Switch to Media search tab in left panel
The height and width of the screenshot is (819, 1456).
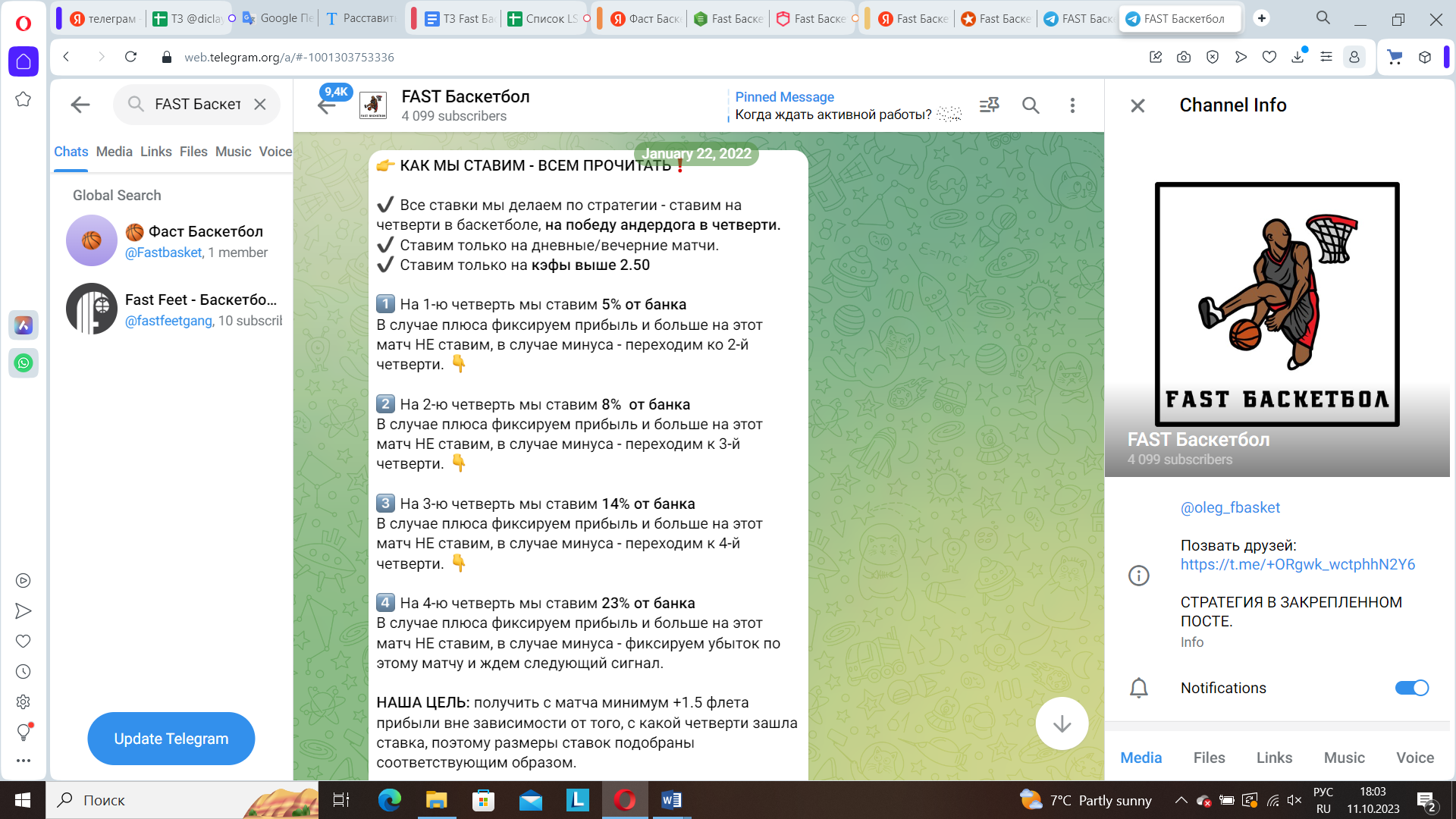point(115,152)
